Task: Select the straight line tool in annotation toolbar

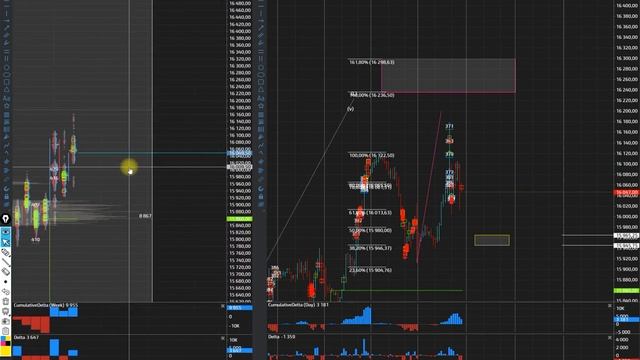Action: point(5,262)
